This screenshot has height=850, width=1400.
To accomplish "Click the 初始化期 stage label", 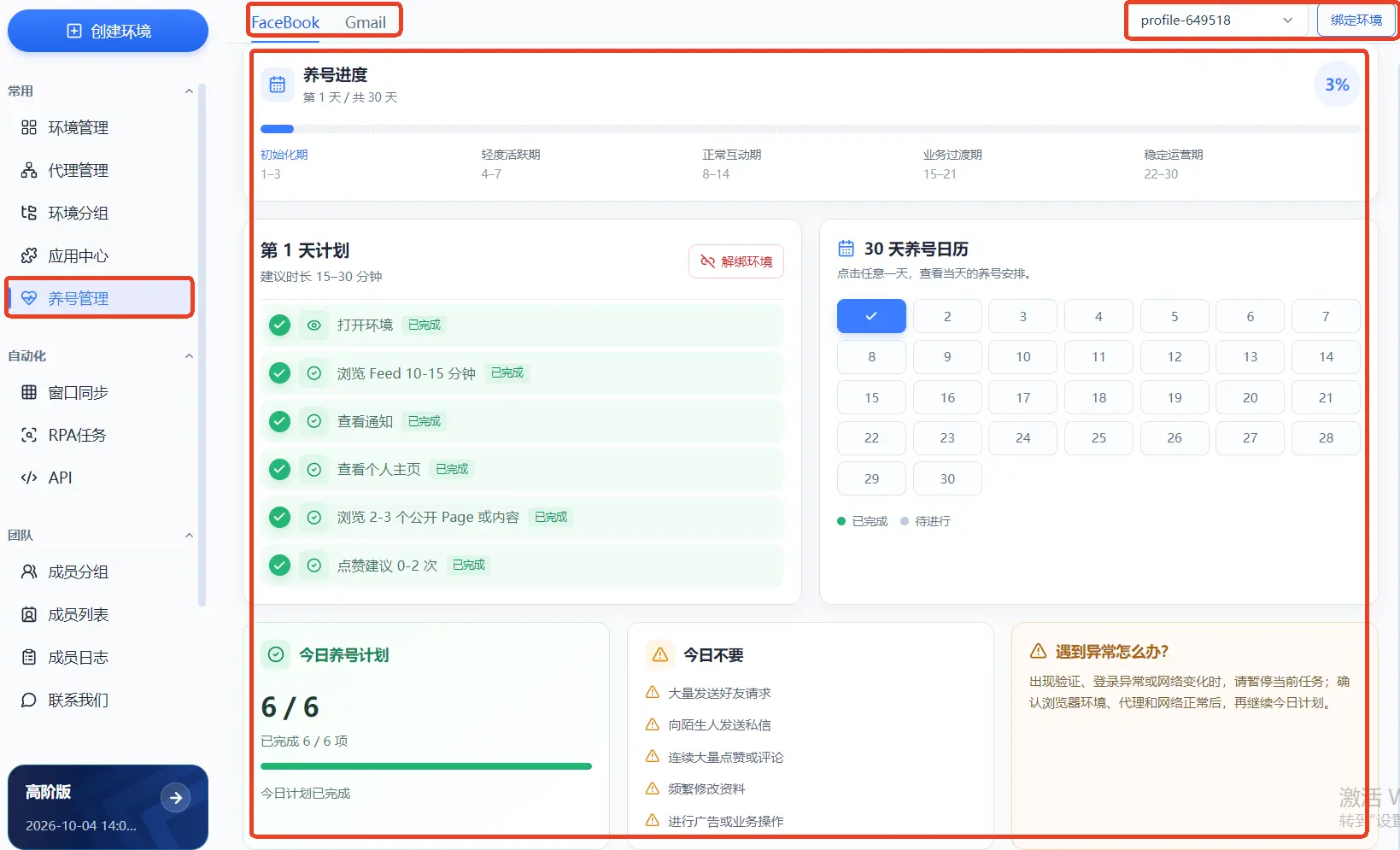I will click(x=284, y=155).
